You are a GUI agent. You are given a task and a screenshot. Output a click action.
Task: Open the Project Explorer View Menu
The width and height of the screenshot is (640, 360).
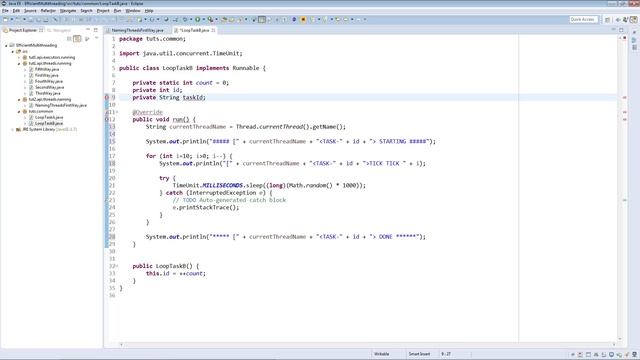[96, 38]
